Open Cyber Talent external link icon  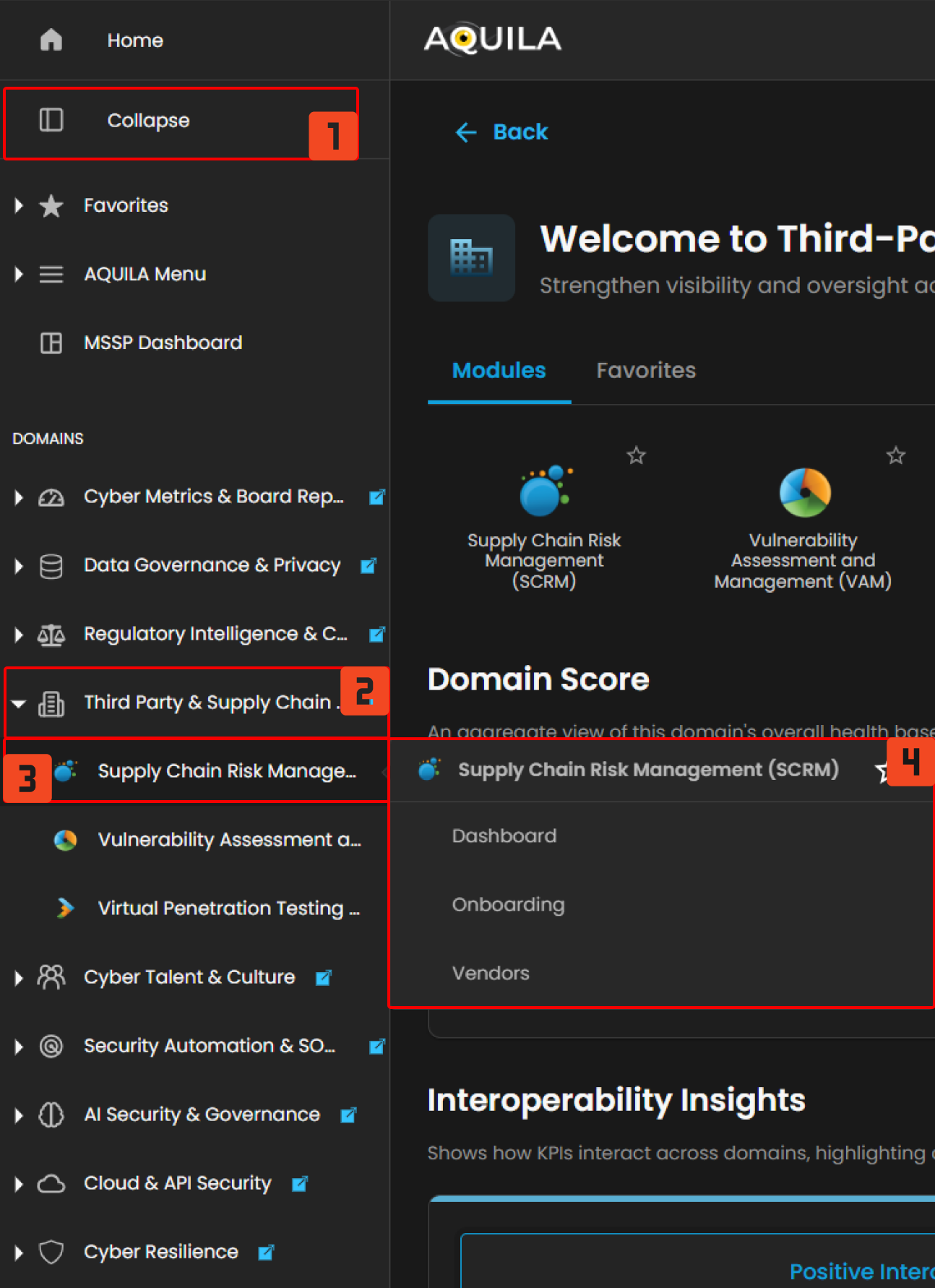click(x=323, y=977)
